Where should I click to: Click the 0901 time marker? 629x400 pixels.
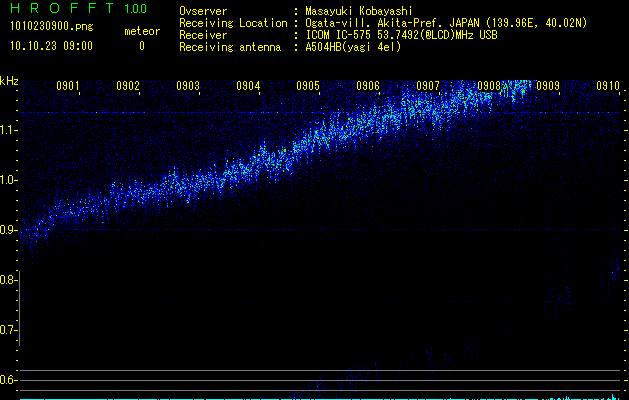click(x=67, y=86)
